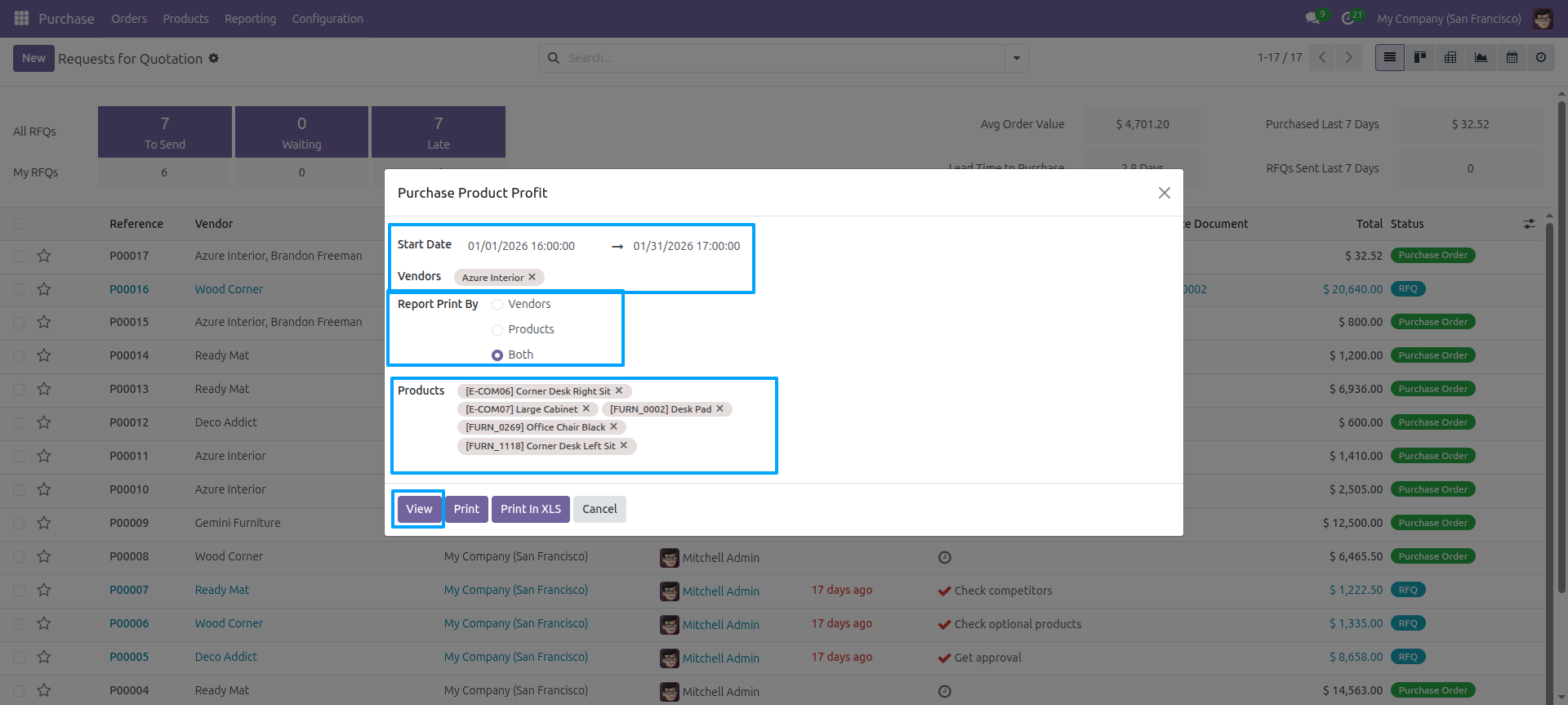Viewport: 1568px width, 705px height.
Task: Switch to calendar view
Action: 1512,57
